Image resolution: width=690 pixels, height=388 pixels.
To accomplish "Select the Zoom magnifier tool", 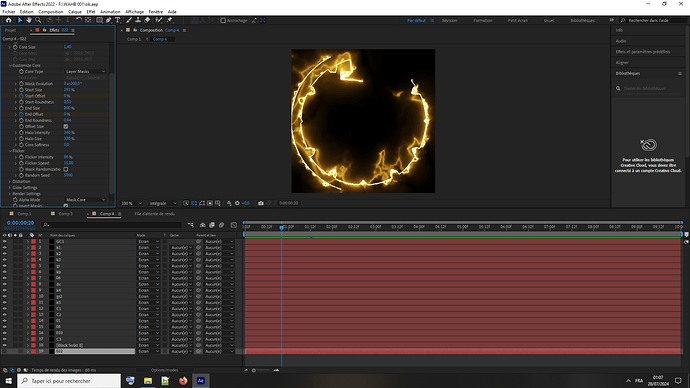I will click(x=38, y=20).
